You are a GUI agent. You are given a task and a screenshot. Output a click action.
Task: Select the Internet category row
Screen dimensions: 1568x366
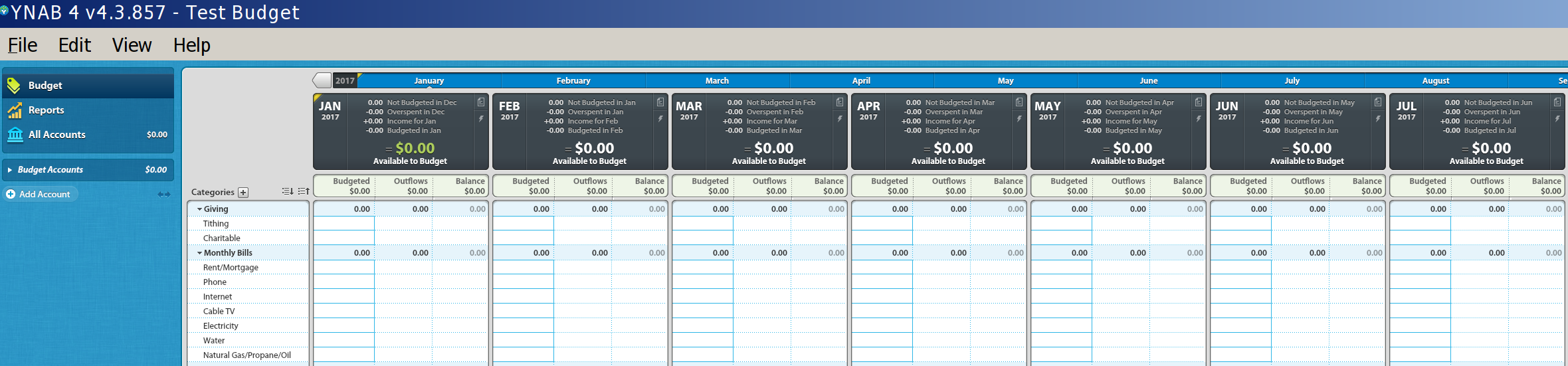[x=248, y=297]
